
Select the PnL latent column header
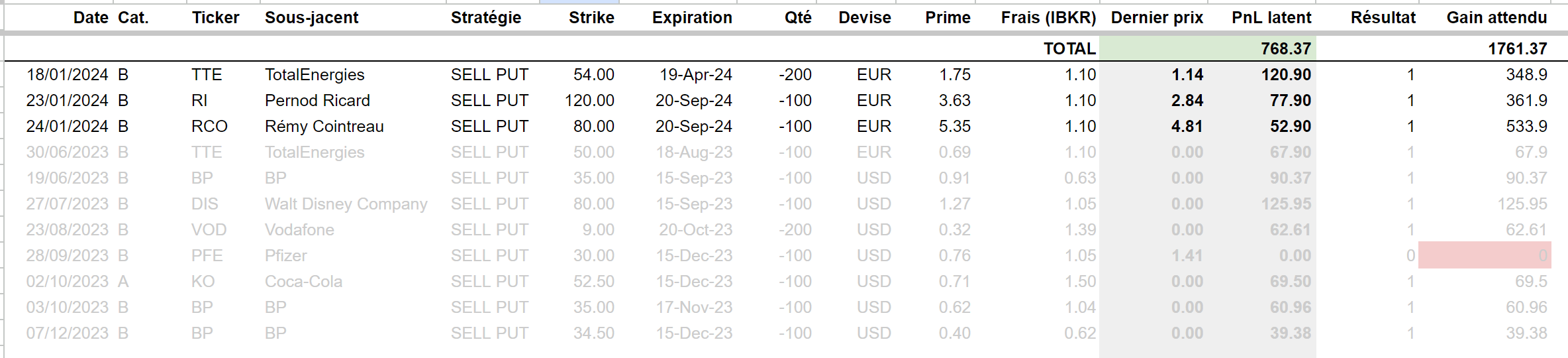pyautogui.click(x=1271, y=18)
